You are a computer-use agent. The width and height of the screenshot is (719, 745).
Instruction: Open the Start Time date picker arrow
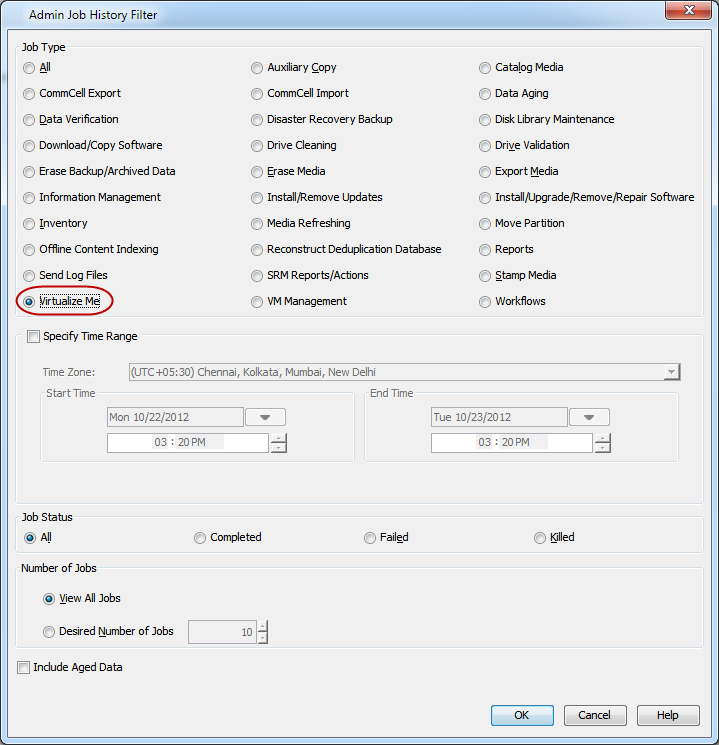click(265, 417)
